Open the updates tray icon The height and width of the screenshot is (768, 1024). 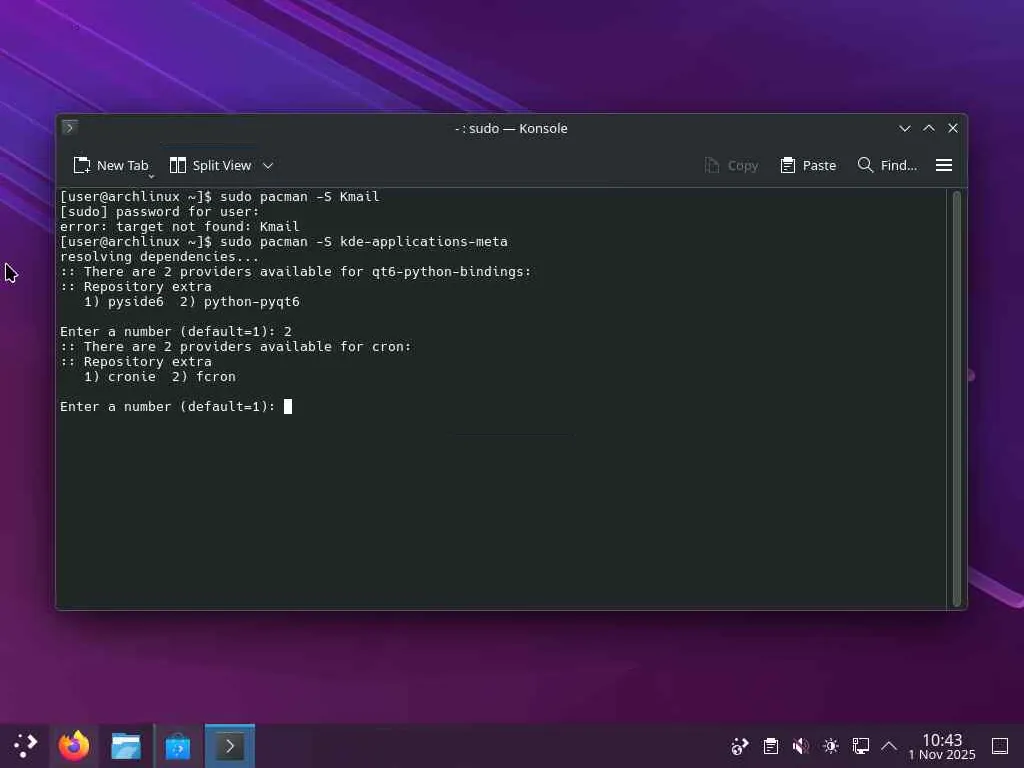pos(740,746)
